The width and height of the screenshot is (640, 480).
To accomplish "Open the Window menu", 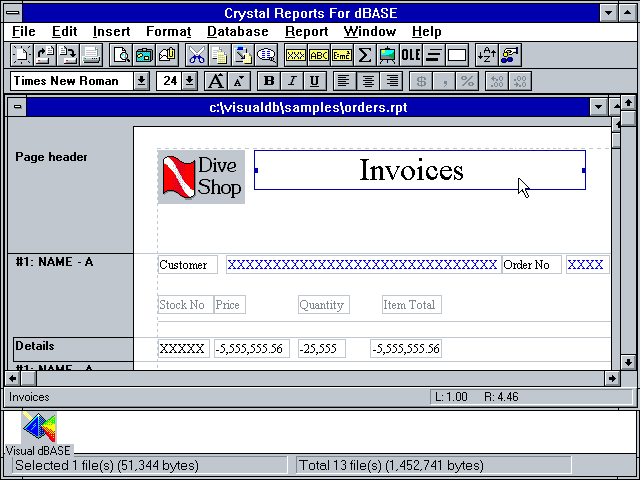I will pos(370,31).
